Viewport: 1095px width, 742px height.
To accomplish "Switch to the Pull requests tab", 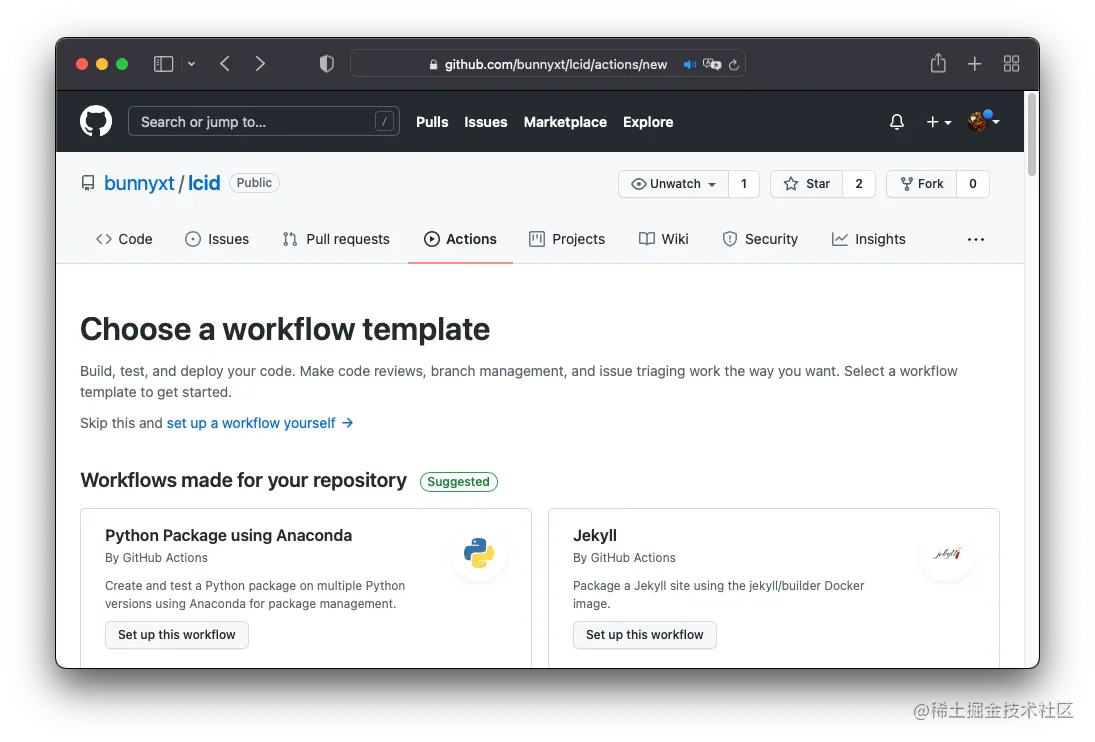I will click(x=336, y=239).
